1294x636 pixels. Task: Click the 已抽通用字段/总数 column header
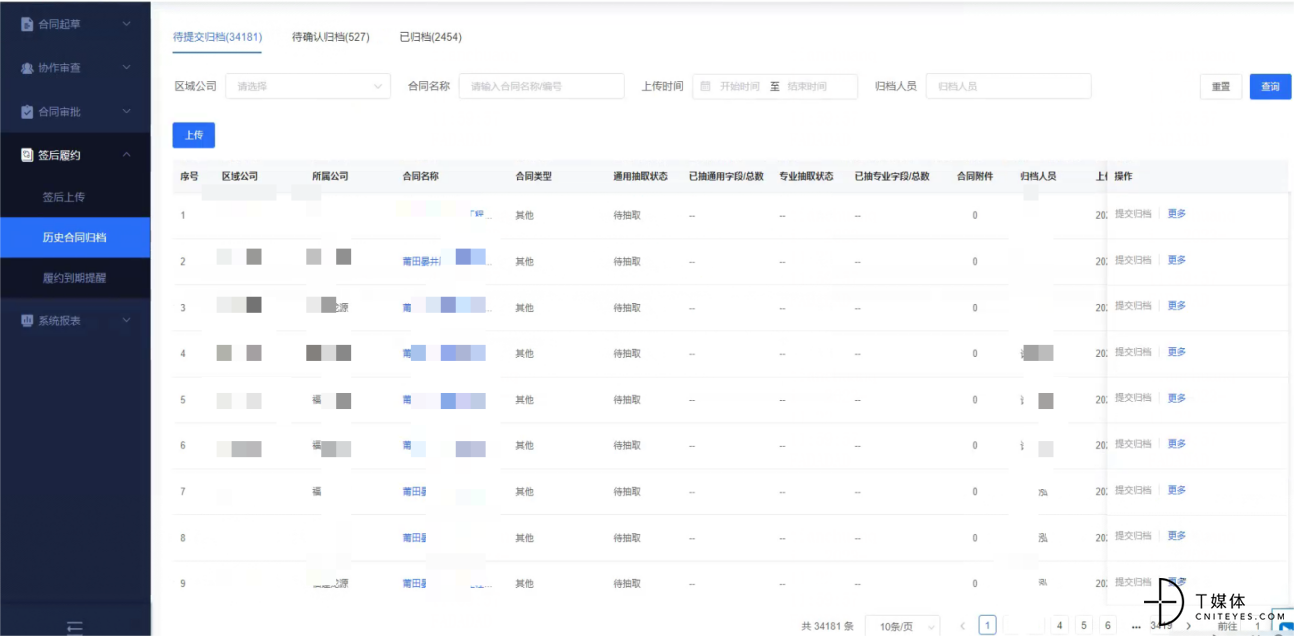pos(726,176)
